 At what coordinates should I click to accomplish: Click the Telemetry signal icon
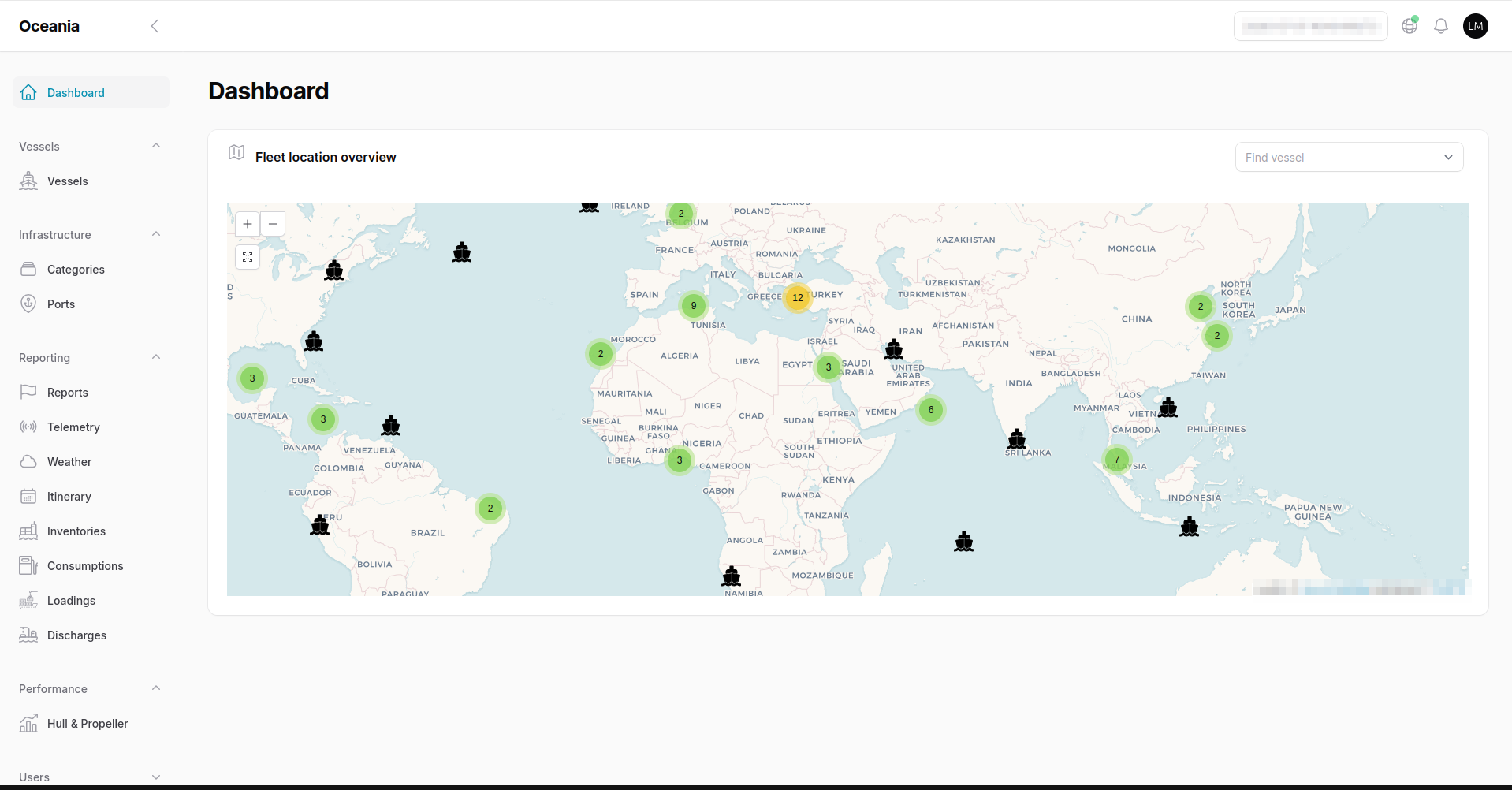tap(28, 427)
